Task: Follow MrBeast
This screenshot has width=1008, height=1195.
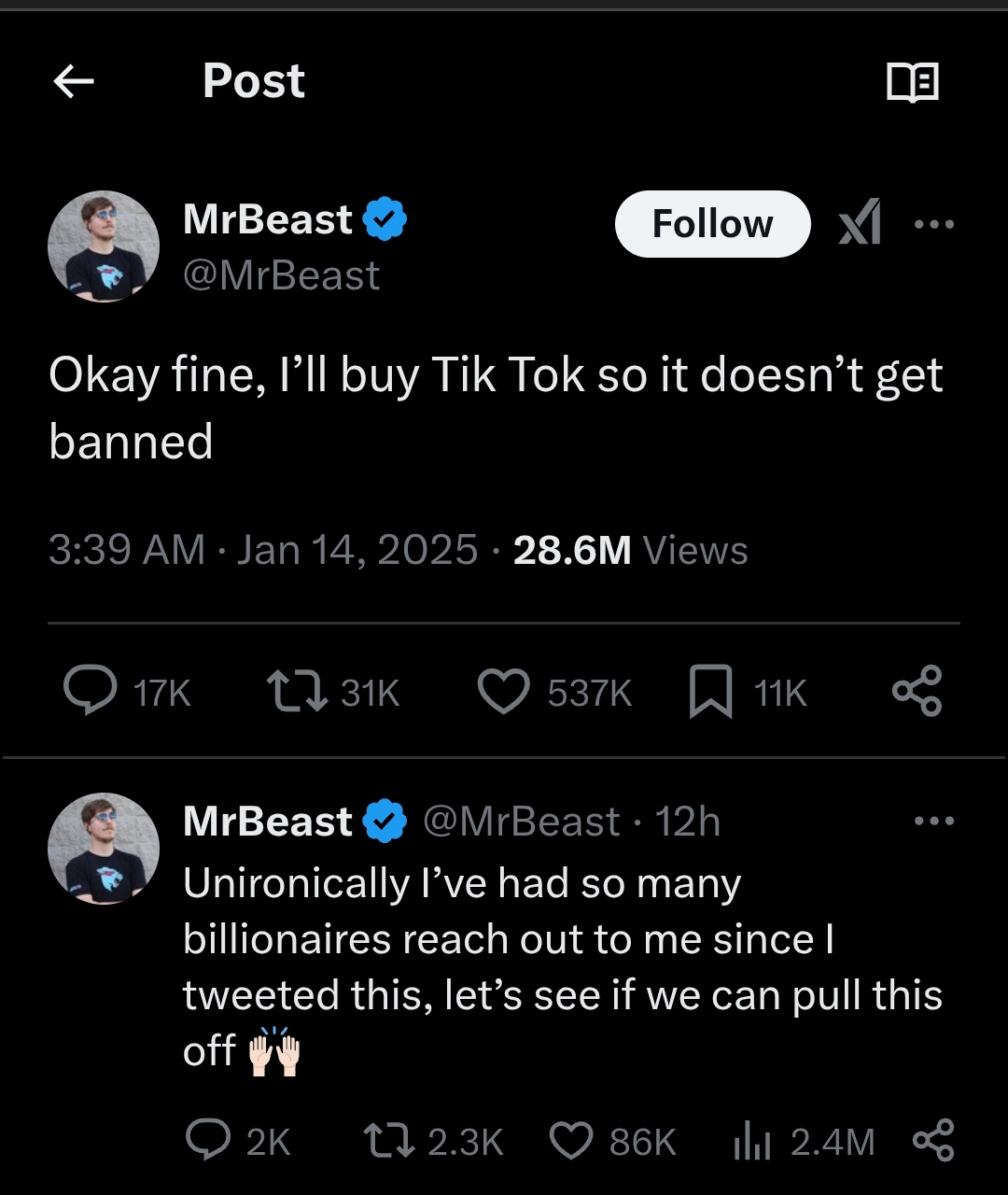Action: pos(712,224)
